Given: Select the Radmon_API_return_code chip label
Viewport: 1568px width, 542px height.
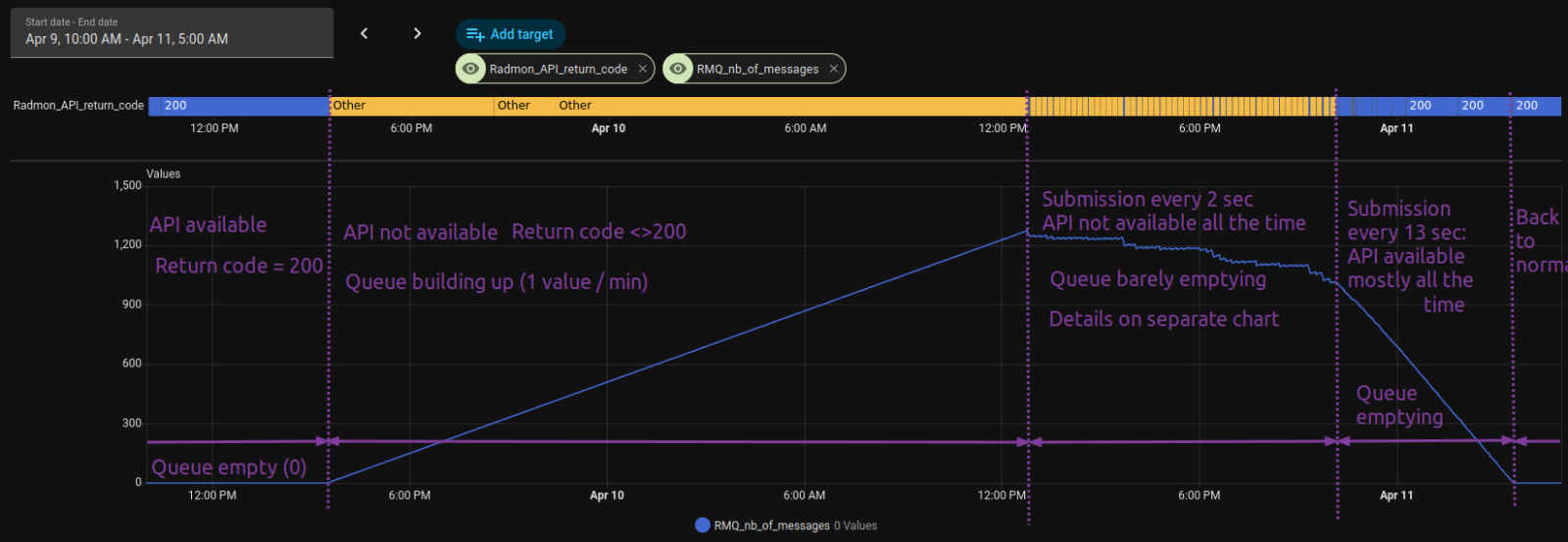Looking at the screenshot, I should point(558,69).
